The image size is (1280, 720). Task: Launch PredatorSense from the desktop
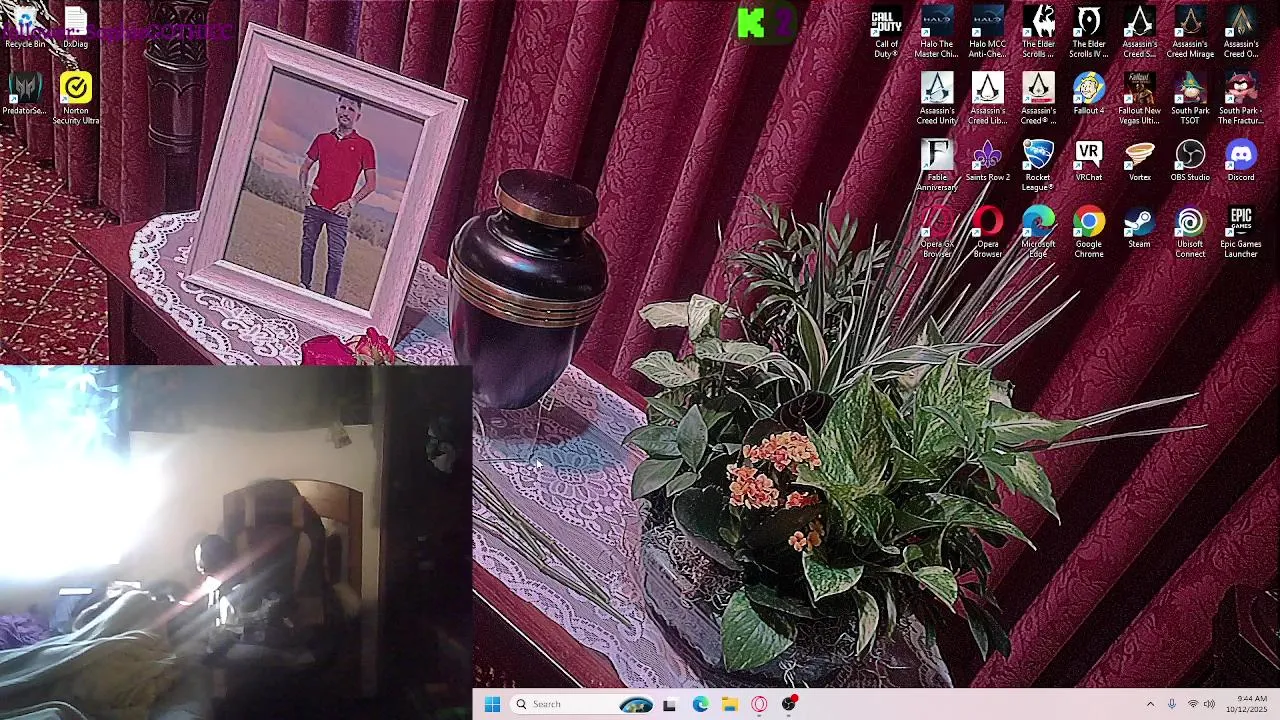[25, 94]
